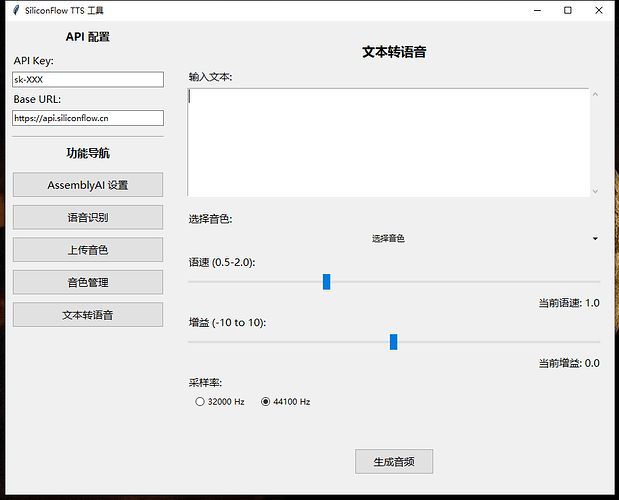This screenshot has height=500, width=619.
Task: Switch to 文本转语音 from the sidebar
Action: point(88,315)
